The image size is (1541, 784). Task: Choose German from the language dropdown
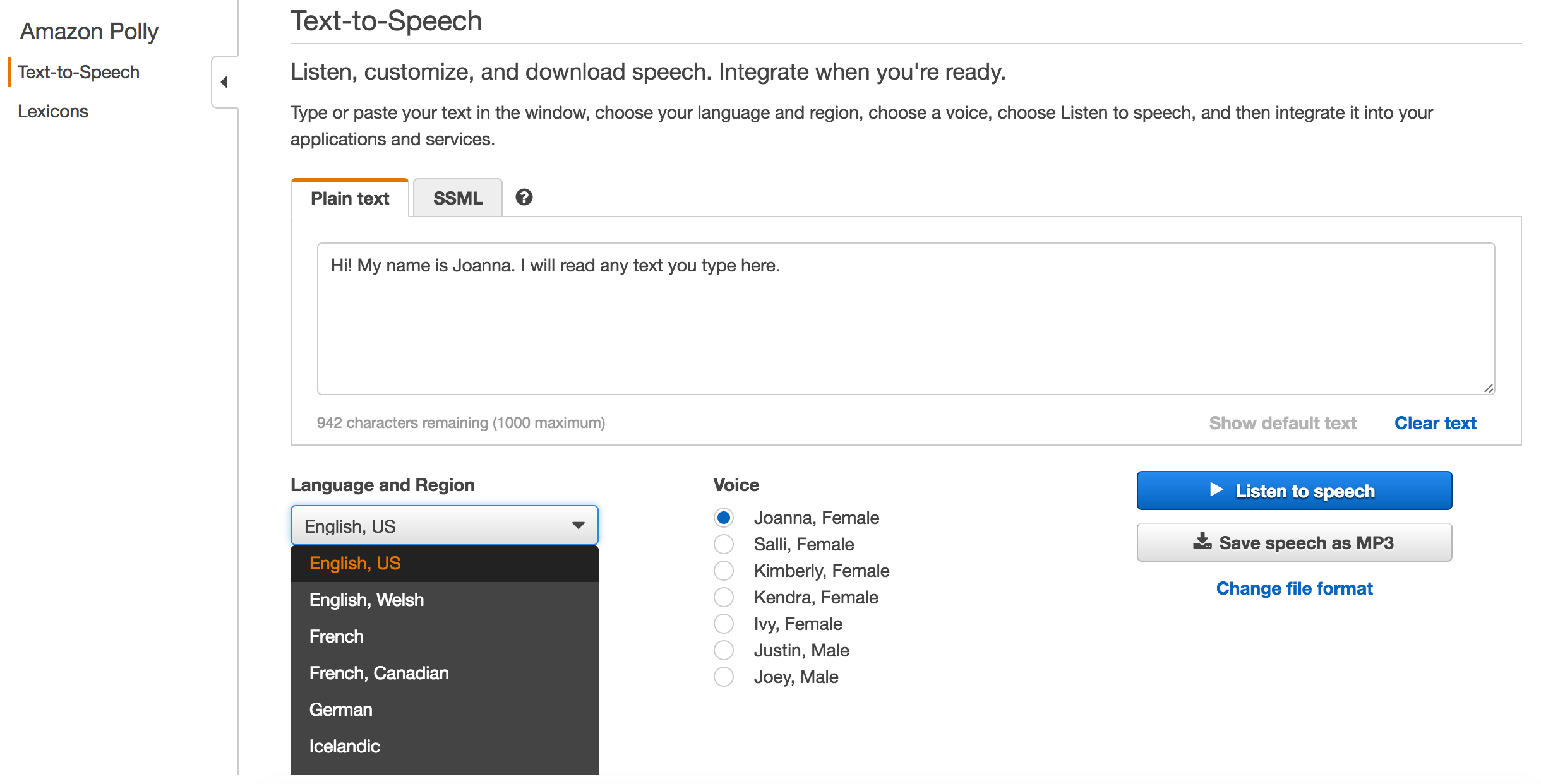(340, 710)
